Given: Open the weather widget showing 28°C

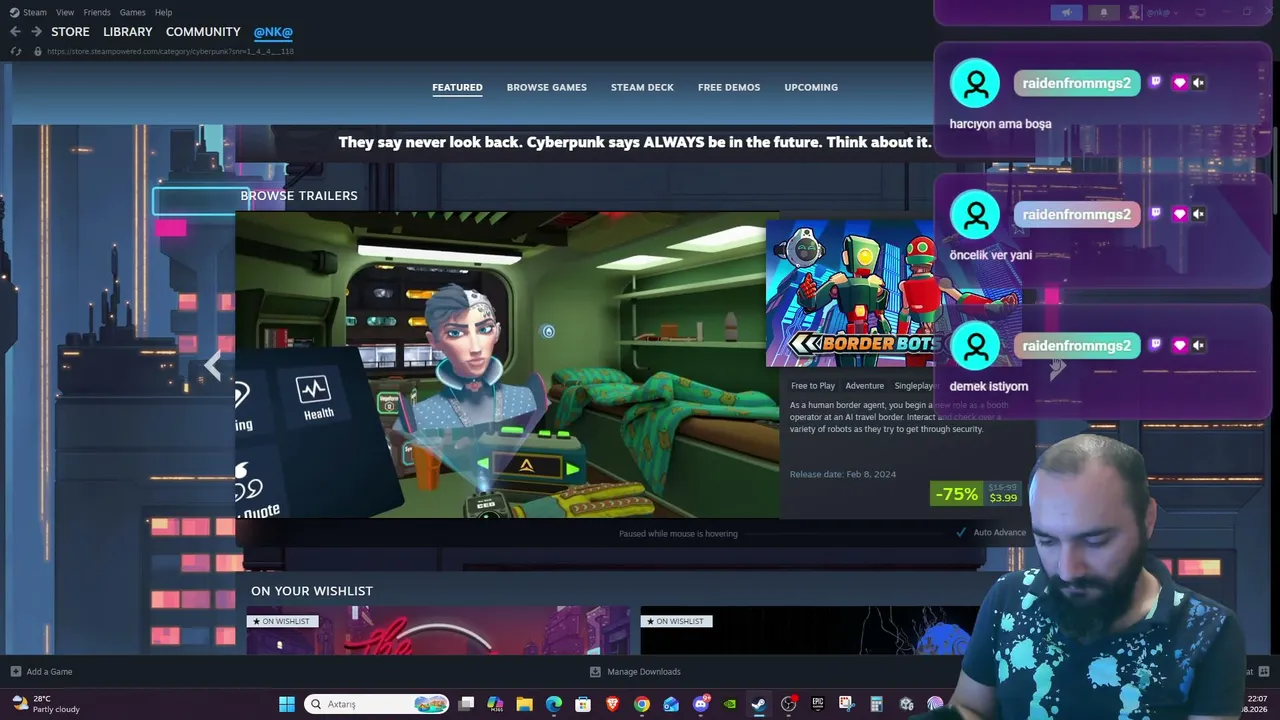Looking at the screenshot, I should pos(46,704).
